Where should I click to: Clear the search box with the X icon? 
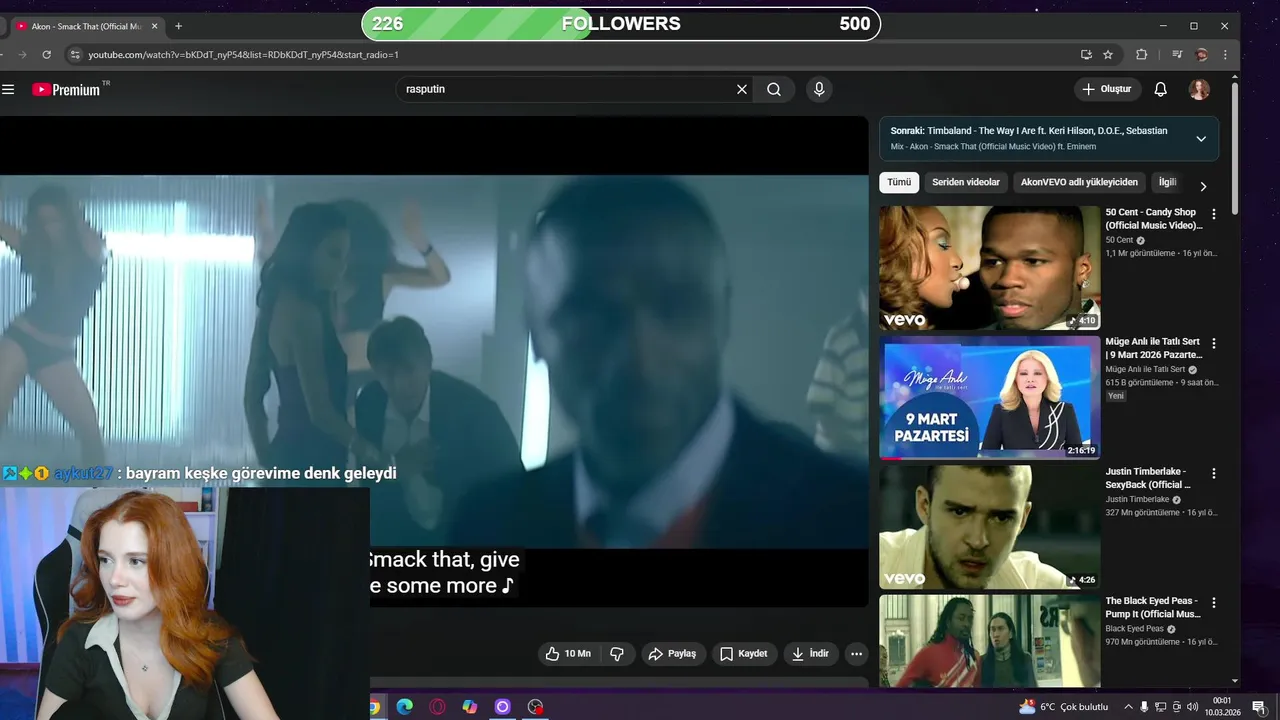click(x=742, y=89)
